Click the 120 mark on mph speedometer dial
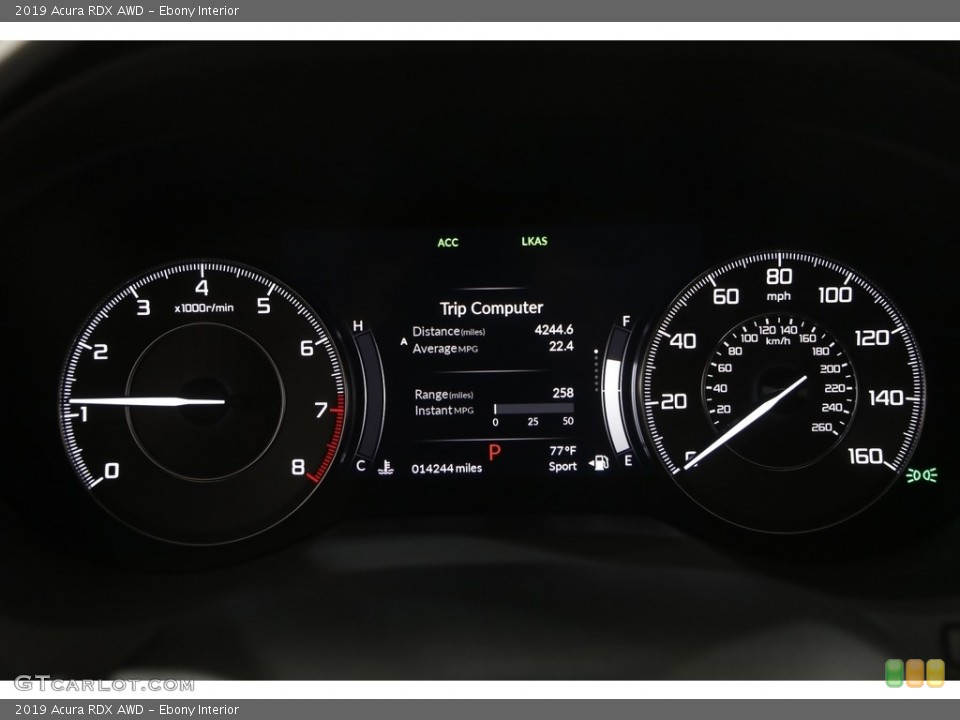960x720 pixels. 872,337
